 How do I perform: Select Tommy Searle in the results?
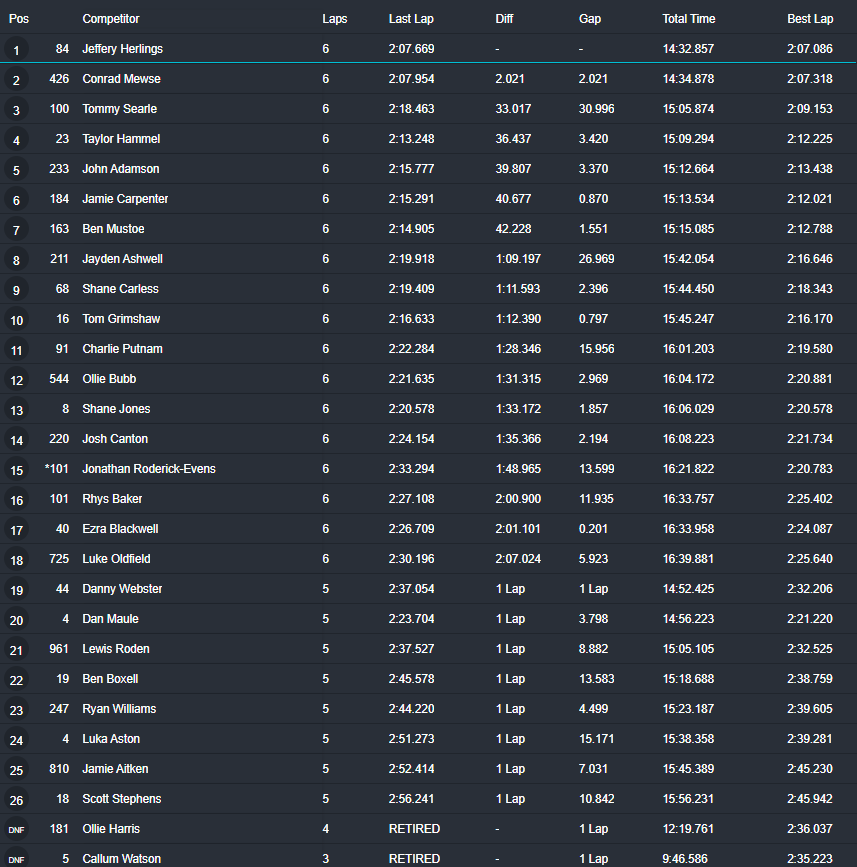(x=119, y=109)
